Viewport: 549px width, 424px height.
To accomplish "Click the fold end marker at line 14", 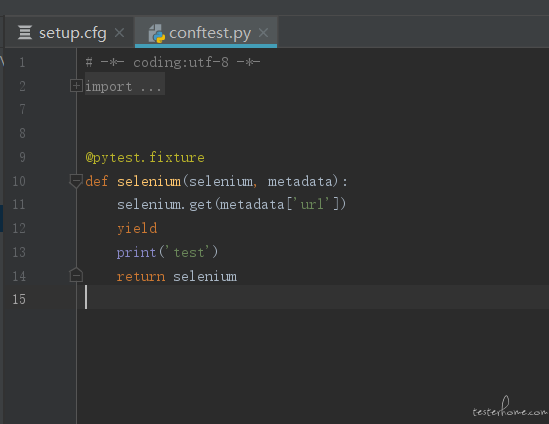I will [76, 275].
